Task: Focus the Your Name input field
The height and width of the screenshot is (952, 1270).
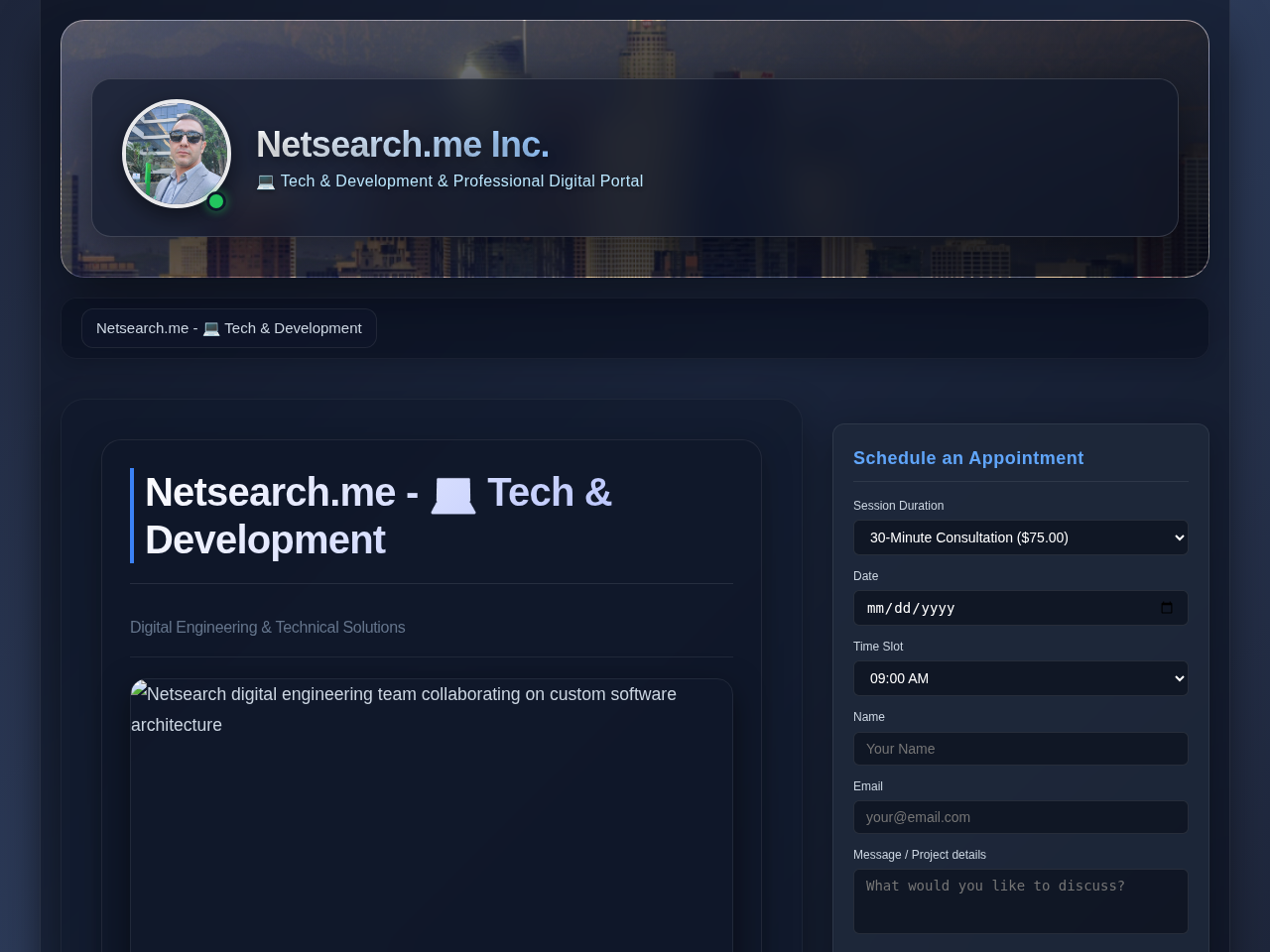Action: pos(1020,749)
